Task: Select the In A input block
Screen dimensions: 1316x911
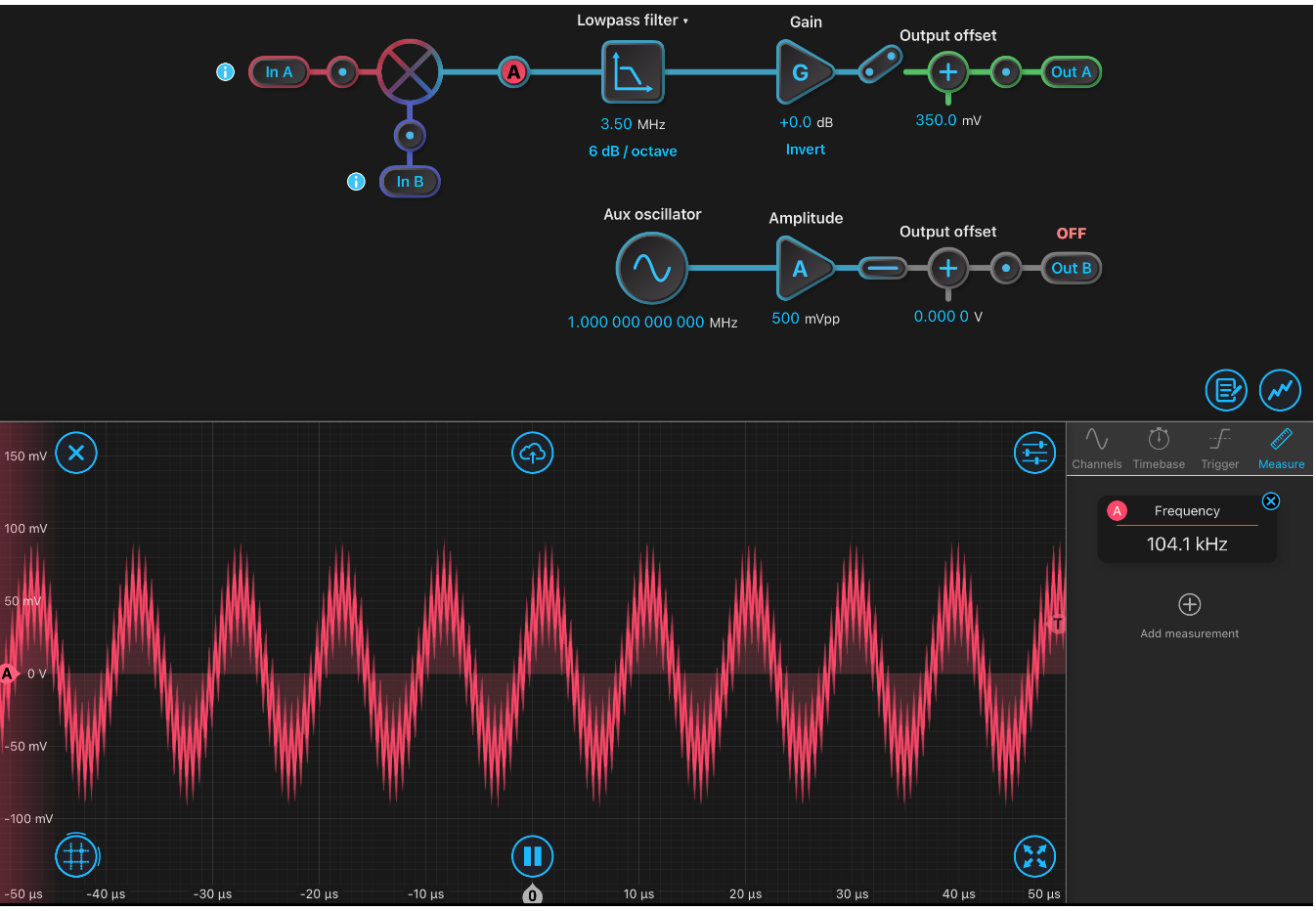Action: [x=279, y=72]
